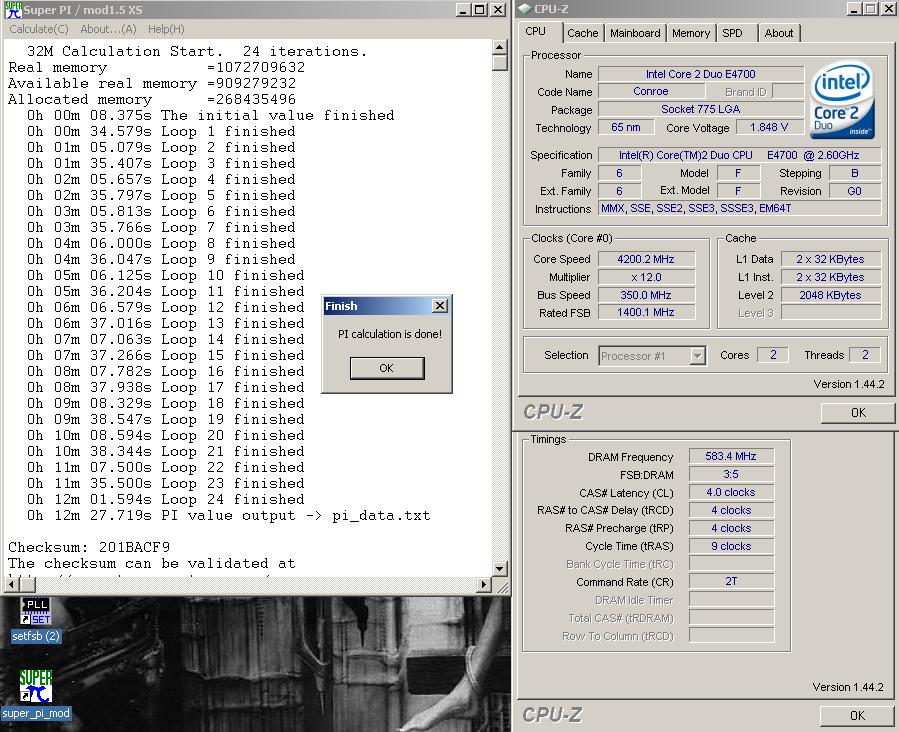This screenshot has height=732, width=899.
Task: Click the L1 Data value 2 x 32 KBytes
Action: point(830,259)
